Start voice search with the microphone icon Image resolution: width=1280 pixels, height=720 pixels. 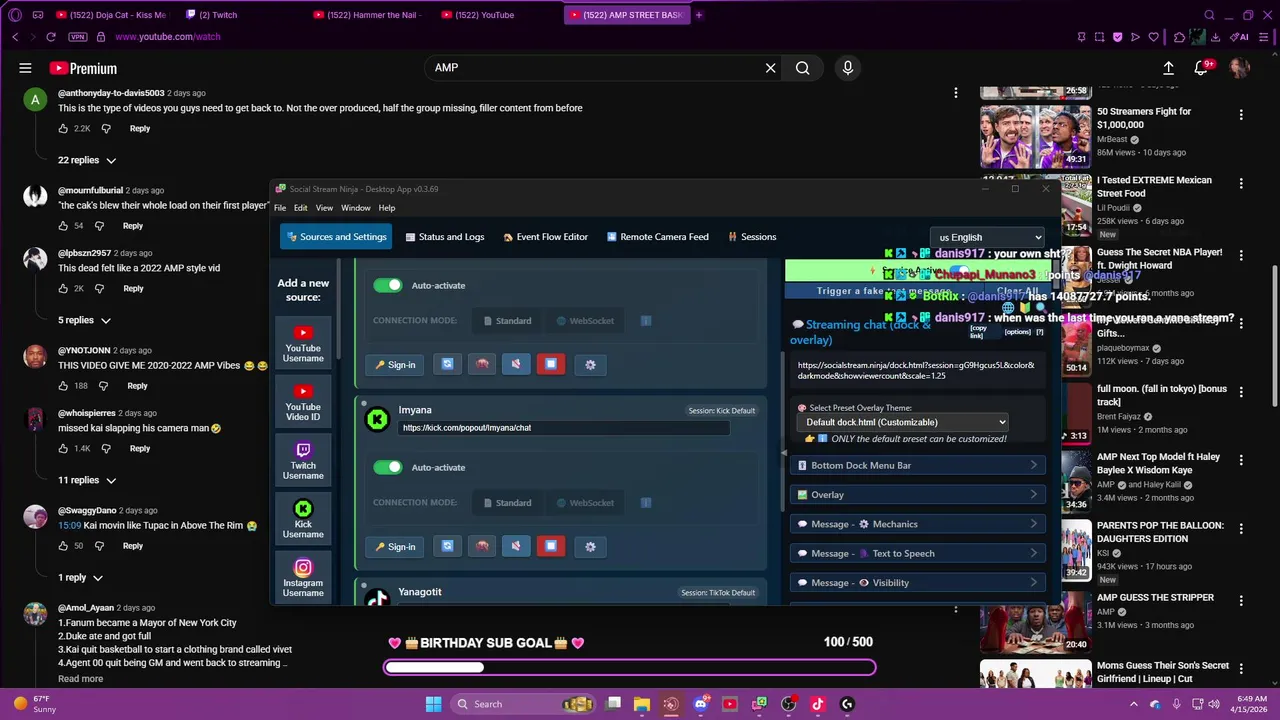click(x=848, y=68)
